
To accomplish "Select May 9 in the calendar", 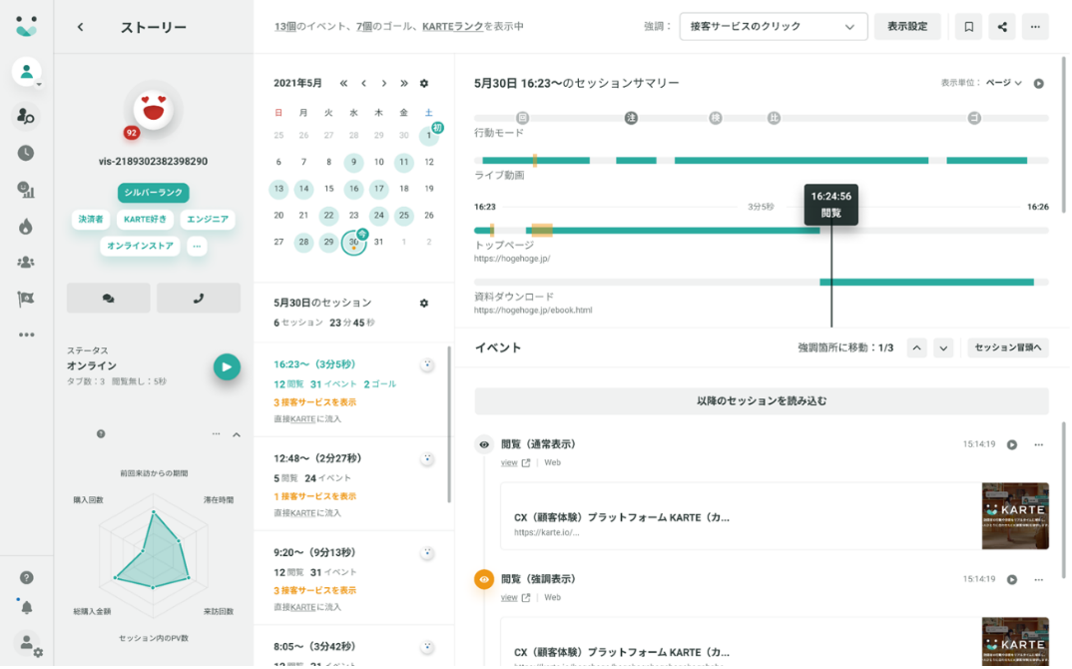I will point(353,162).
